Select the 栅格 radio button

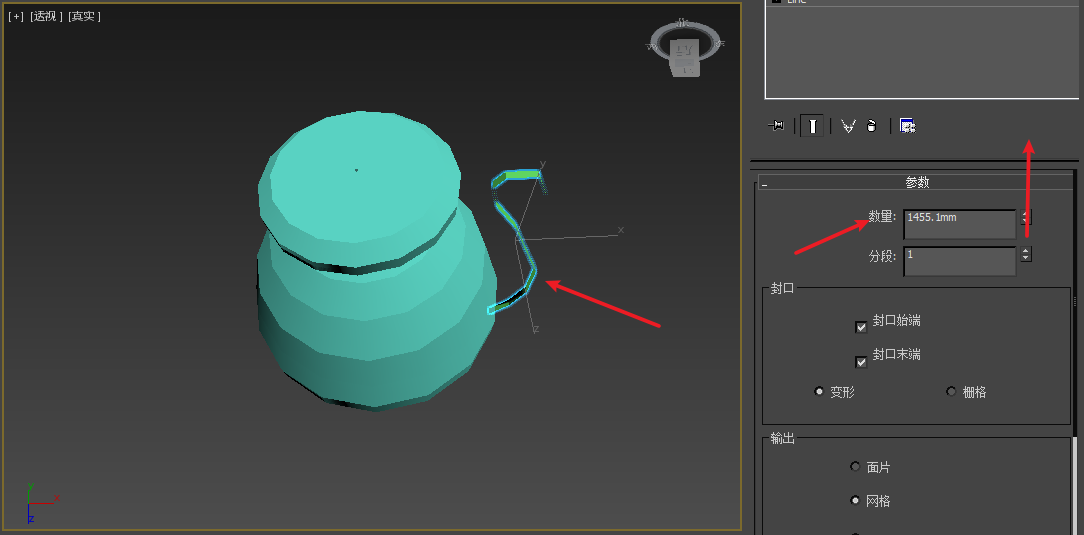tap(951, 391)
